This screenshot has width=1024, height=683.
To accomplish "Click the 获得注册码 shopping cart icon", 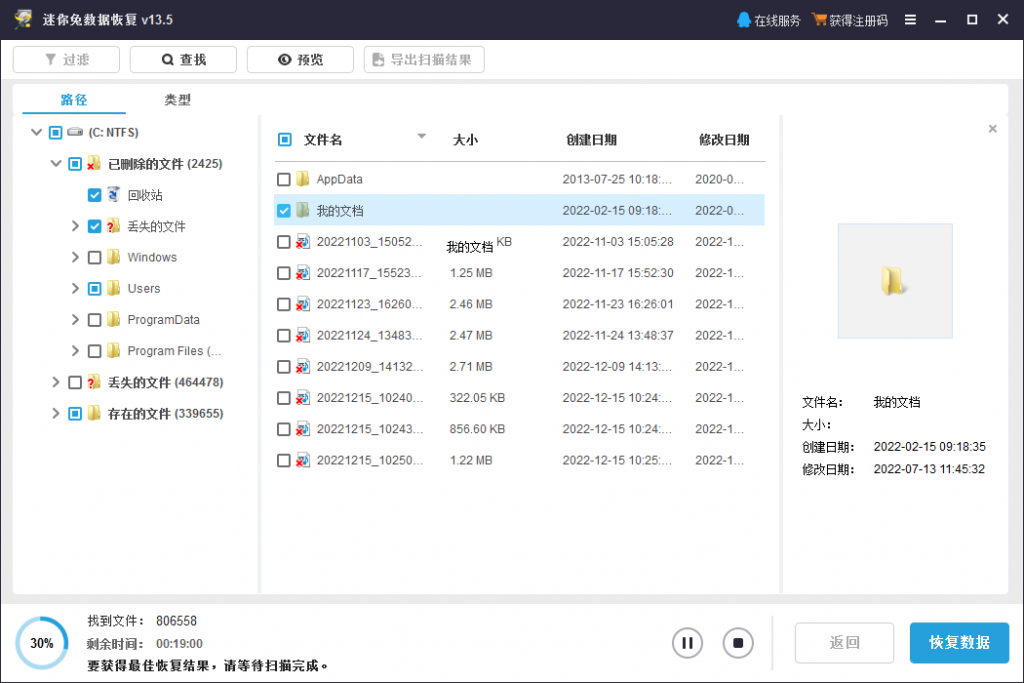I will point(819,20).
